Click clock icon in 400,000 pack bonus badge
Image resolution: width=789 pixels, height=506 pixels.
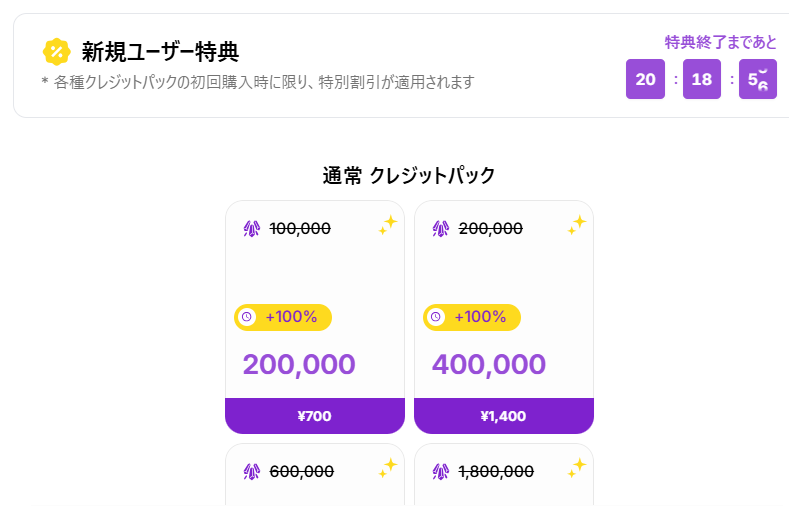click(x=436, y=317)
